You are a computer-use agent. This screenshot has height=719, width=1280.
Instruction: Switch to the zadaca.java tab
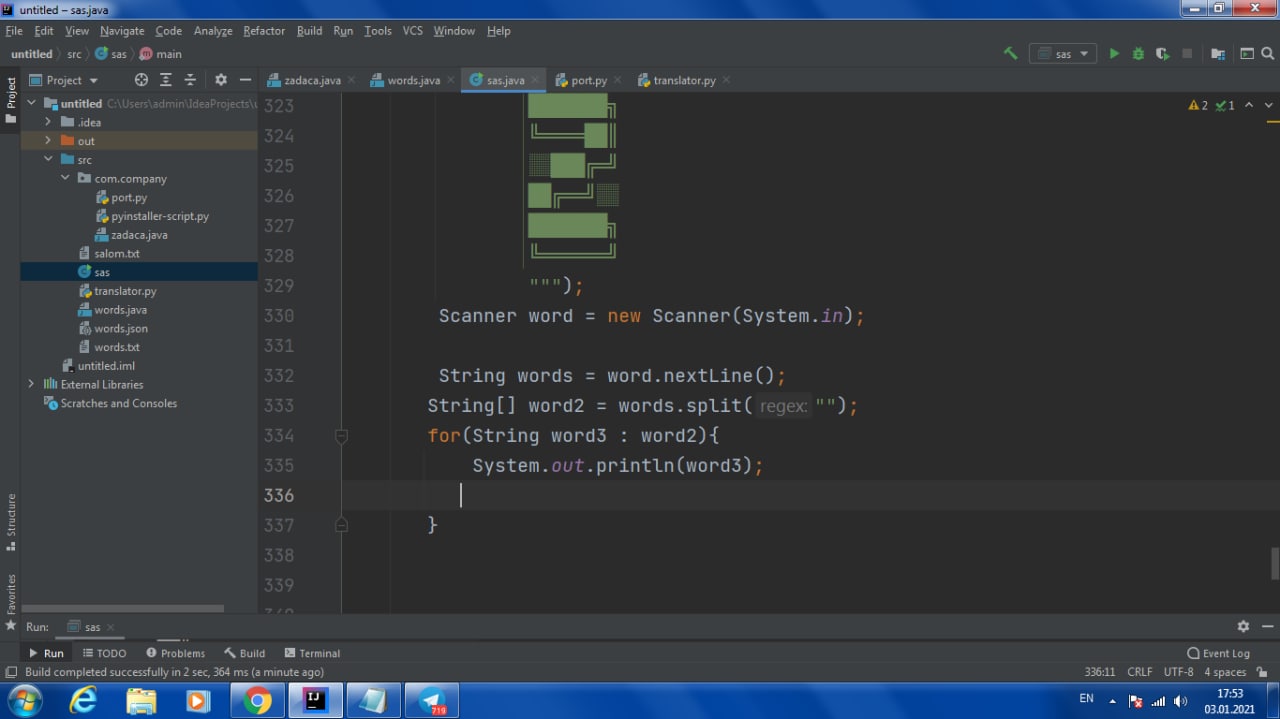tap(312, 80)
